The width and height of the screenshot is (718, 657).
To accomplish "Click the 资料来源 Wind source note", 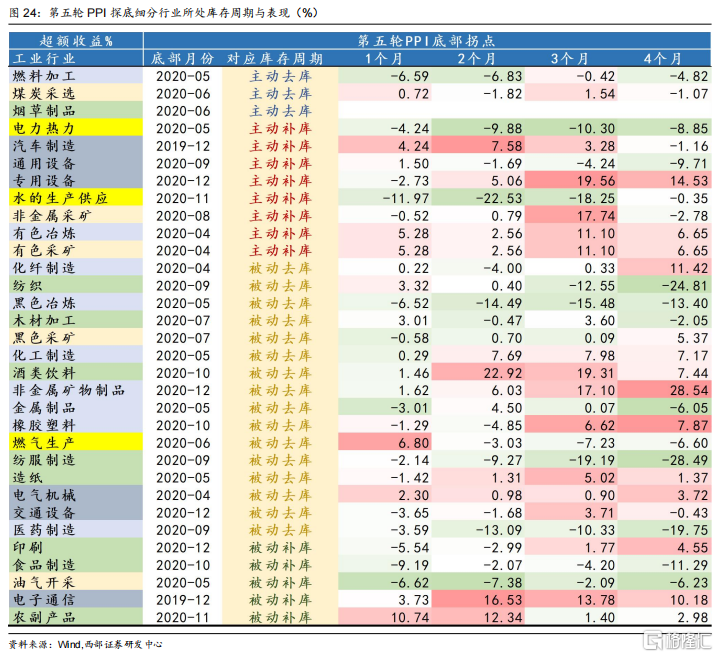I will (86, 644).
